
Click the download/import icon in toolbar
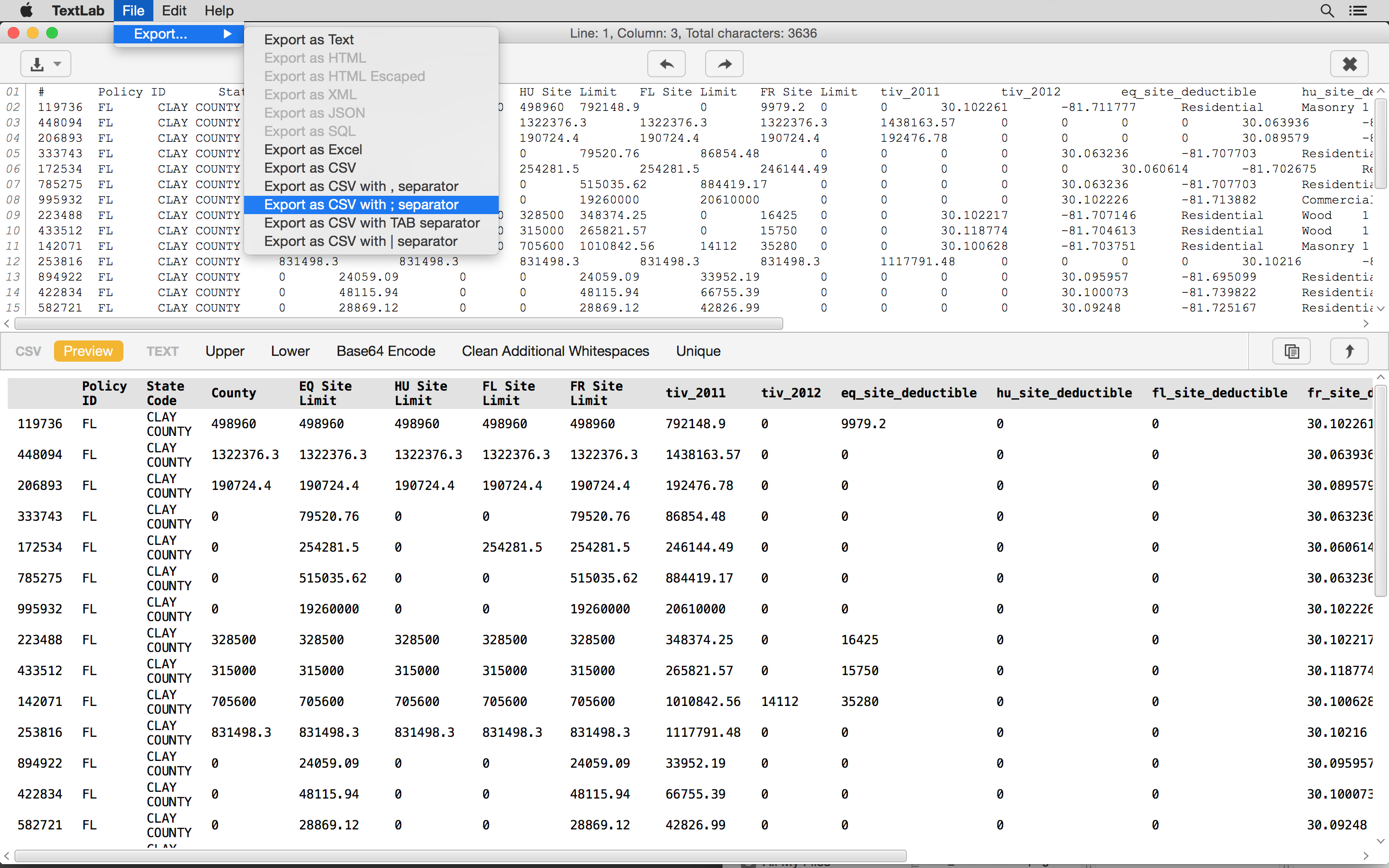(37, 64)
